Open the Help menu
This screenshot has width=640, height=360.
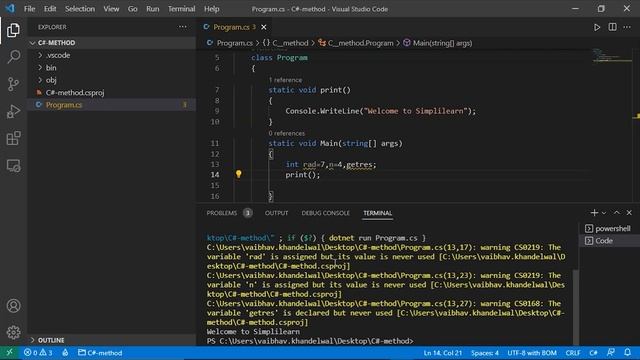coord(211,9)
